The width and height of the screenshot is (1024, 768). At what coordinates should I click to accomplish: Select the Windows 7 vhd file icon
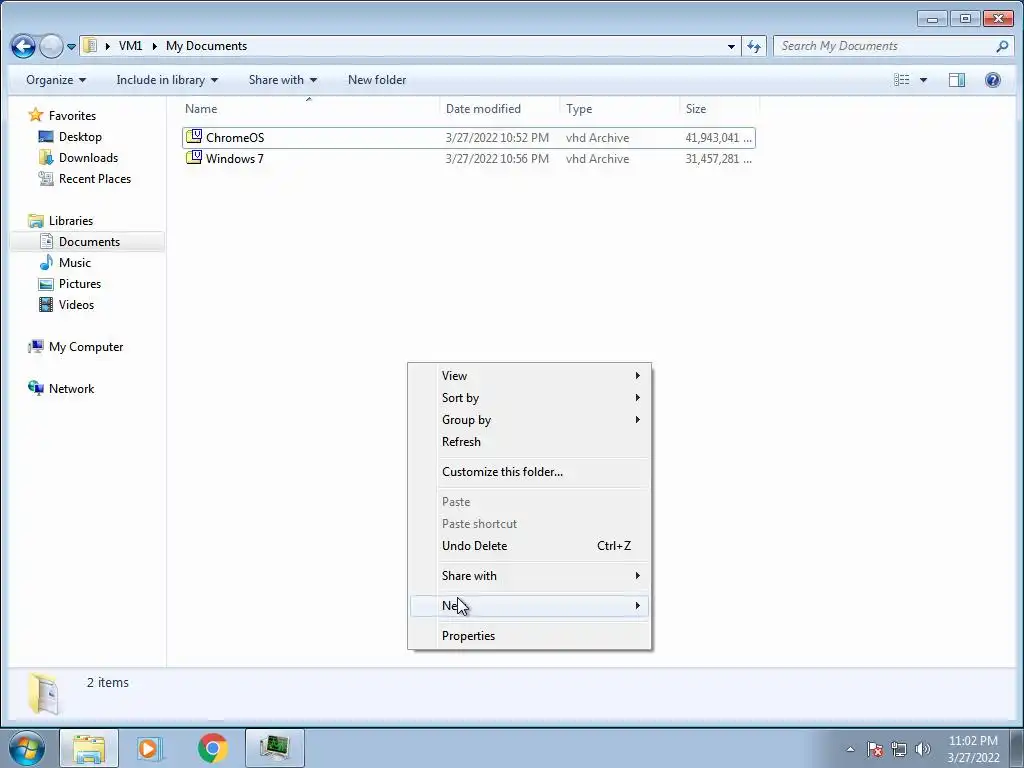click(x=194, y=157)
